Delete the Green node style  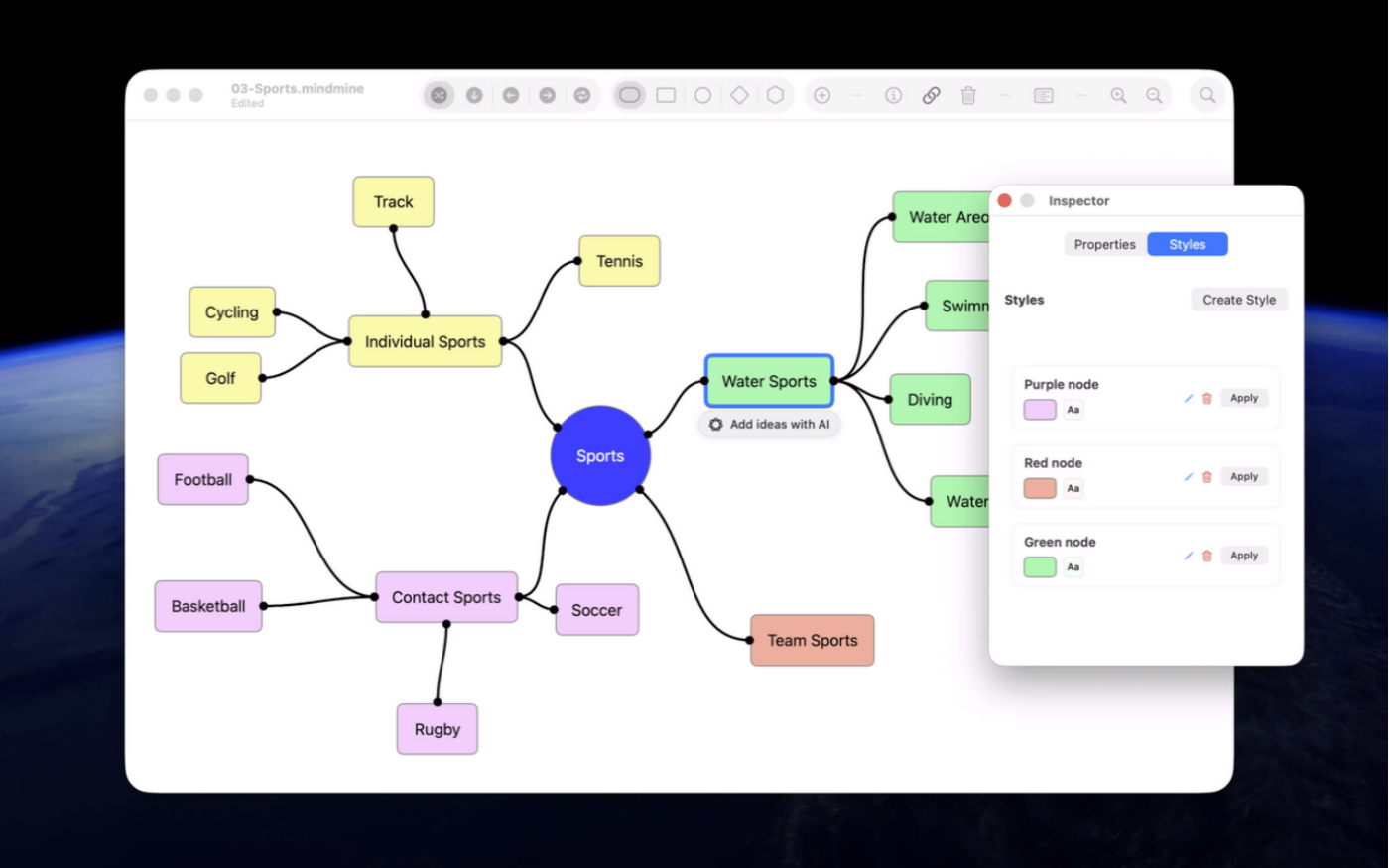(1207, 556)
